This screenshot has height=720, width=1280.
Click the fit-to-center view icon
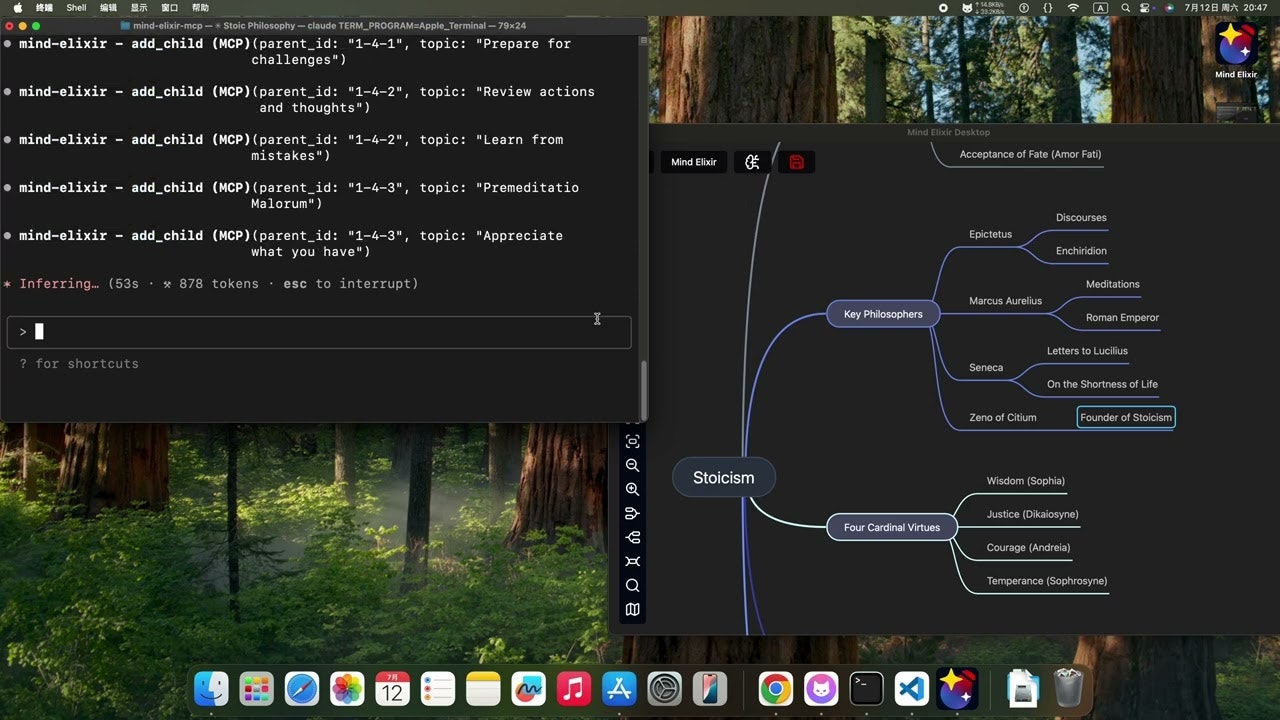point(632,441)
